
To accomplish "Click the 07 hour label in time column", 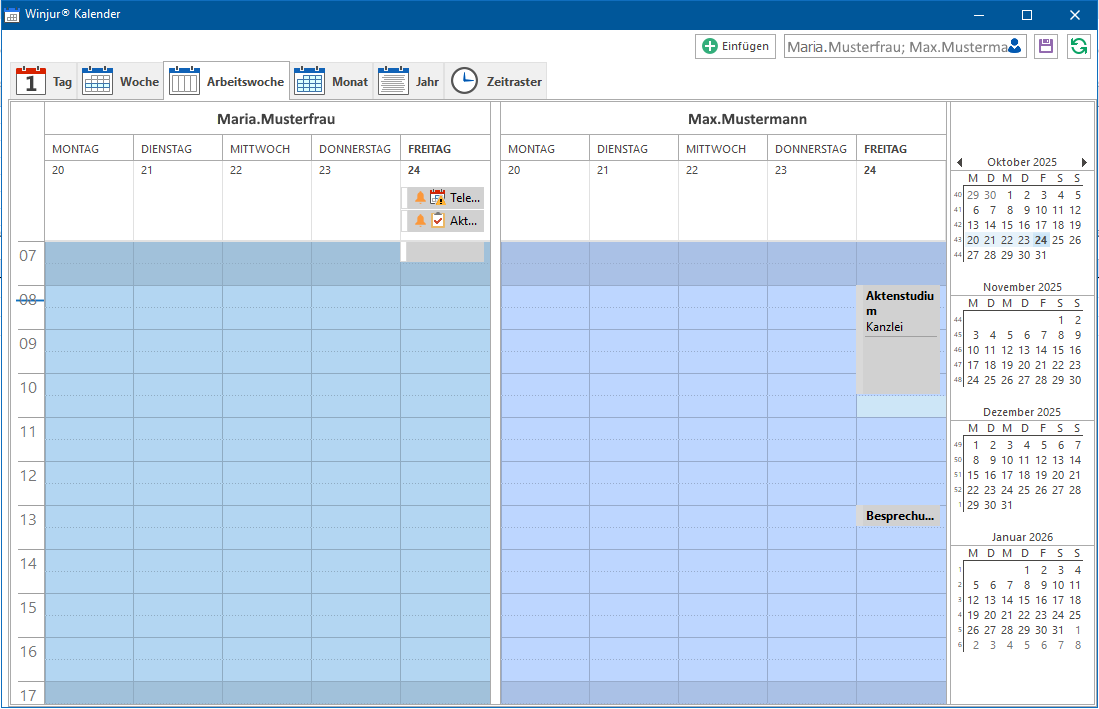I will [x=28, y=256].
